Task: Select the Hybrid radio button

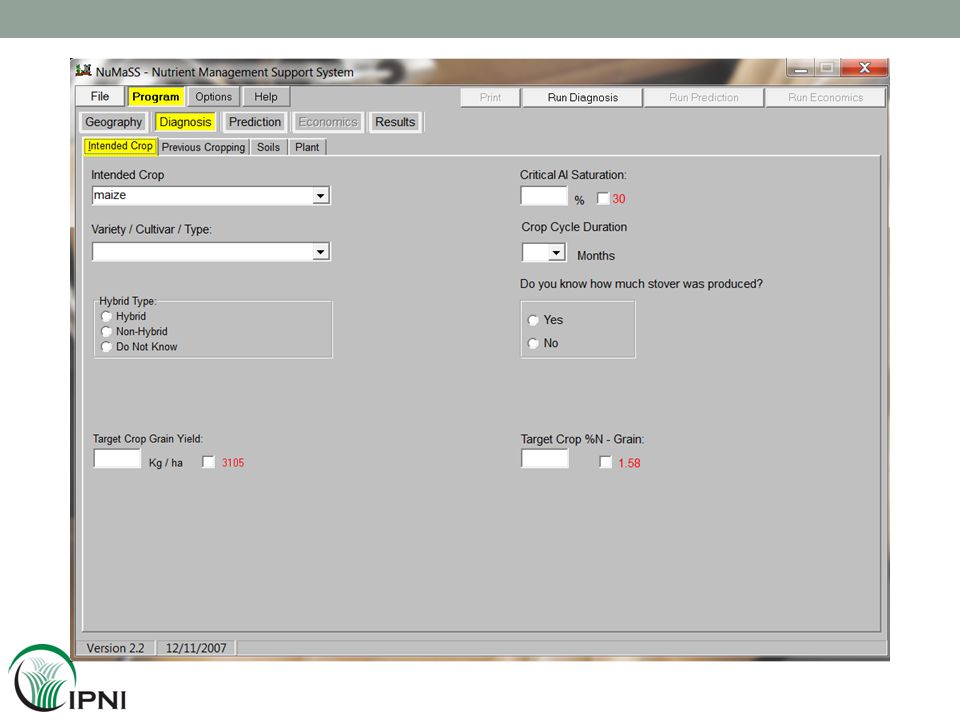Action: click(107, 317)
